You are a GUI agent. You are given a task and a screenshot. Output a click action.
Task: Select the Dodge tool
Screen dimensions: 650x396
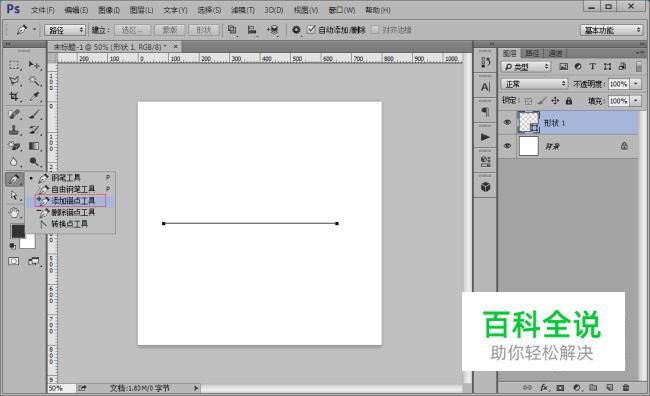(34, 162)
